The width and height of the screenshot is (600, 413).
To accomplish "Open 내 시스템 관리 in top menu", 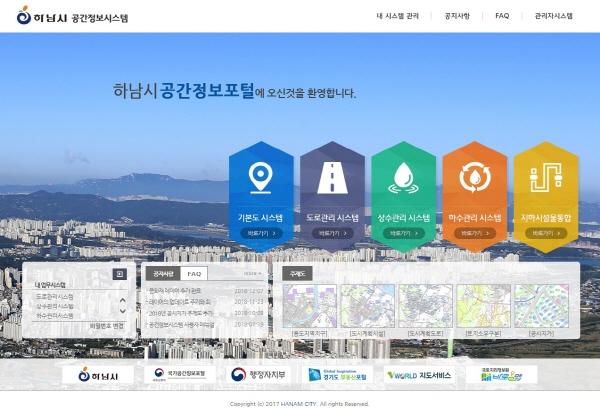I will 399,16.
